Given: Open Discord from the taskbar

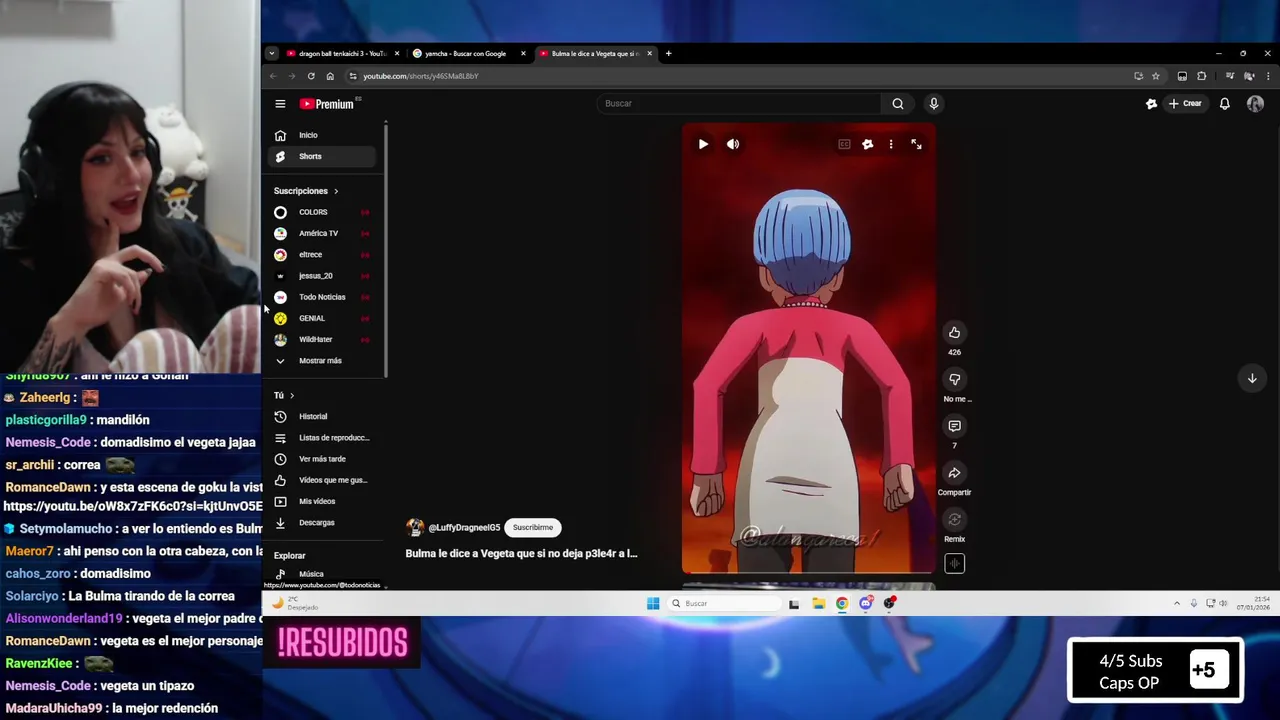Looking at the screenshot, I should pos(866,603).
